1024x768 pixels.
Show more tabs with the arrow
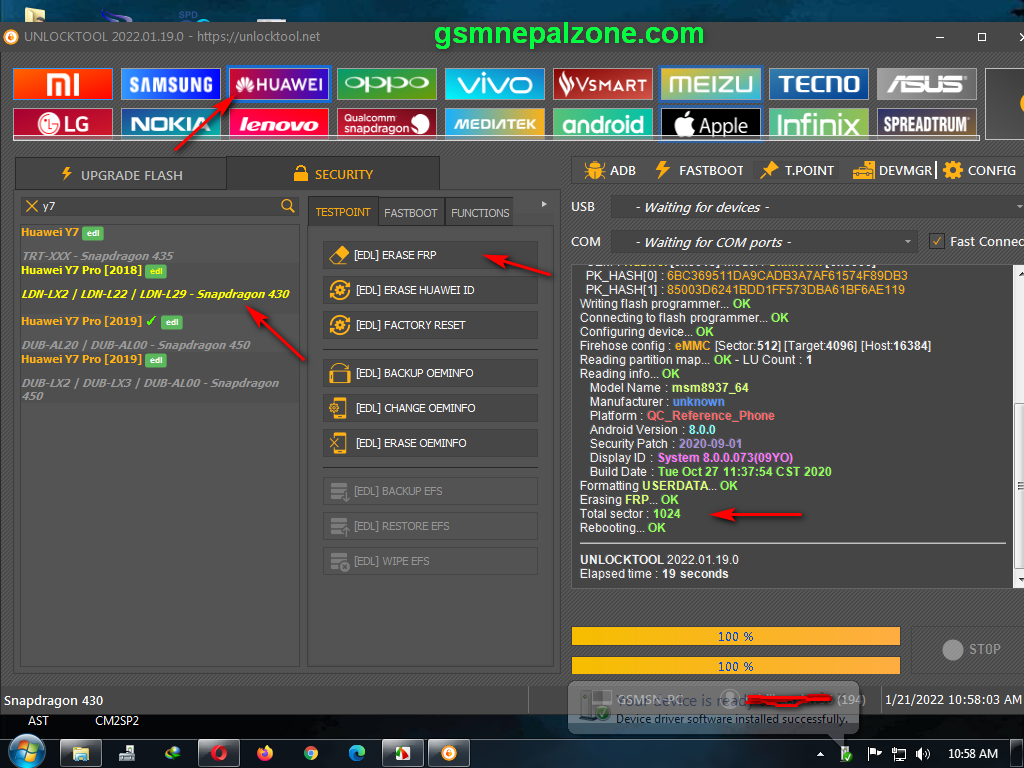(543, 204)
